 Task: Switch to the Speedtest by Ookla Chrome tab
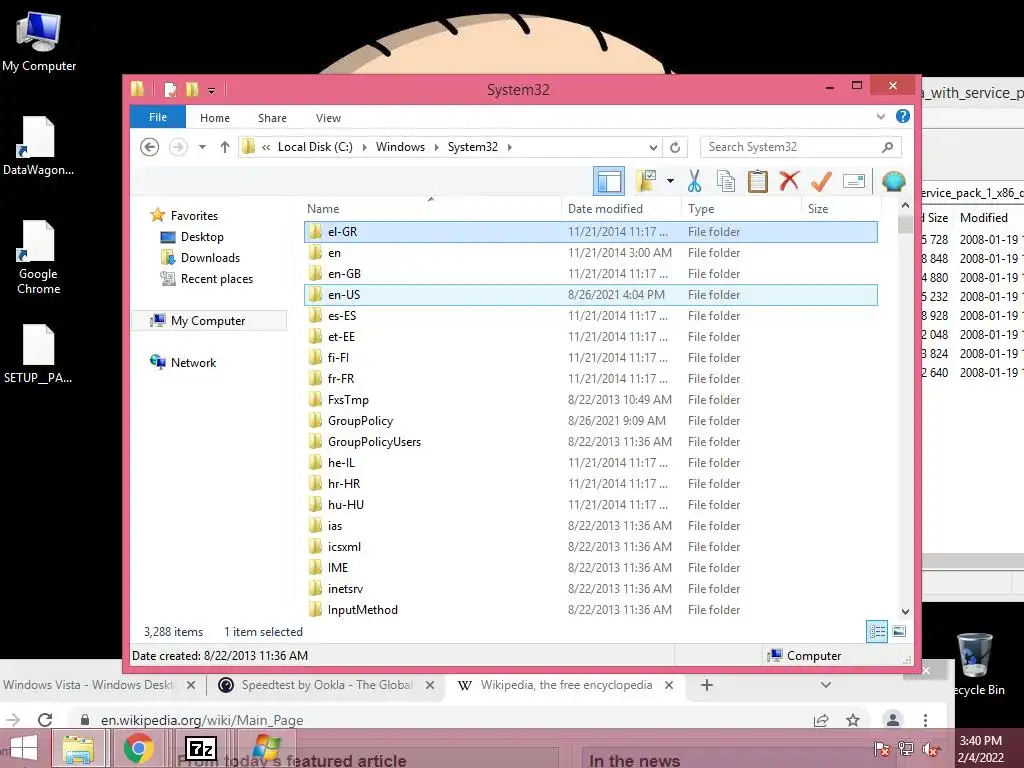(327, 685)
